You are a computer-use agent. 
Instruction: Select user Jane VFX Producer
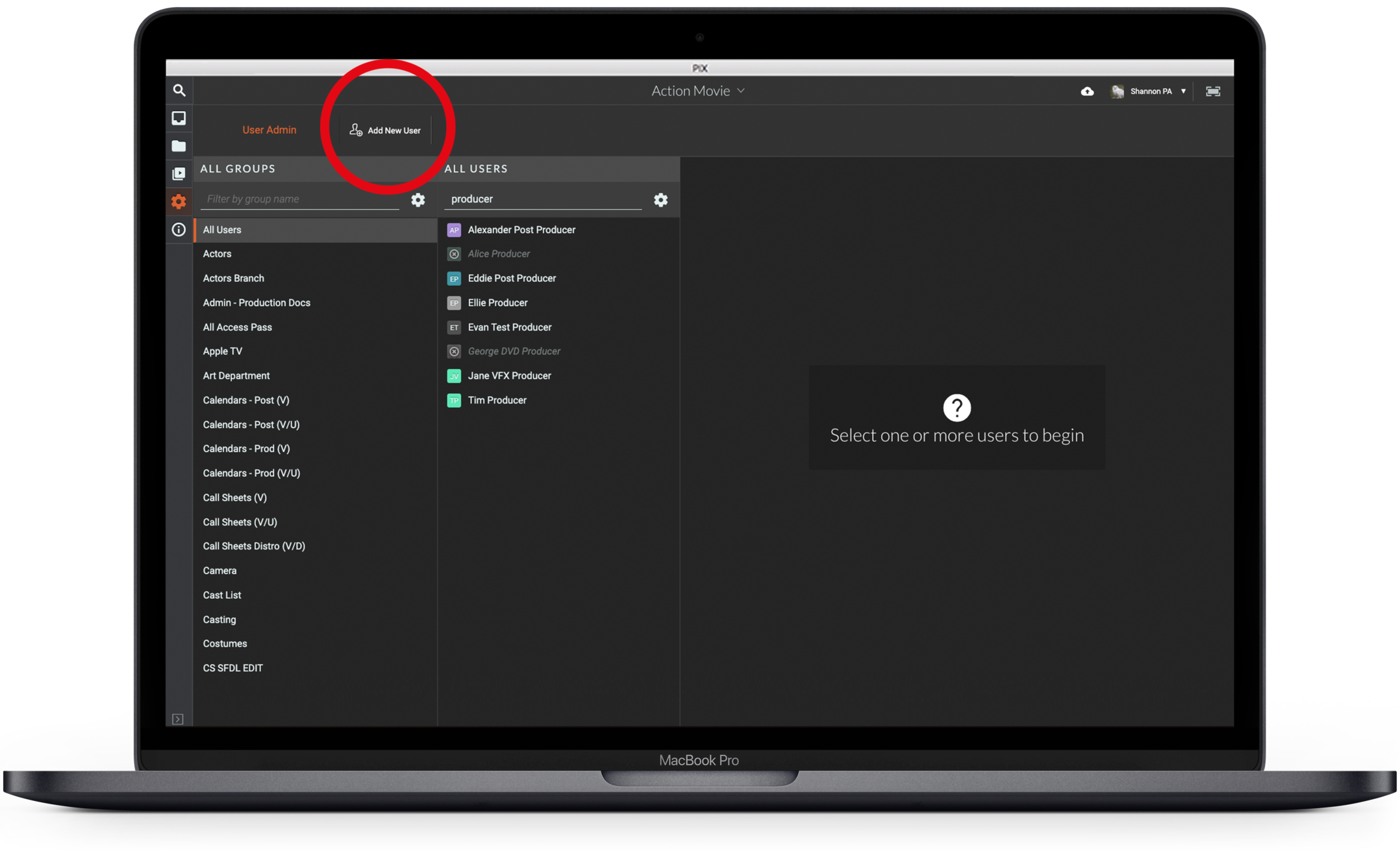coord(509,375)
